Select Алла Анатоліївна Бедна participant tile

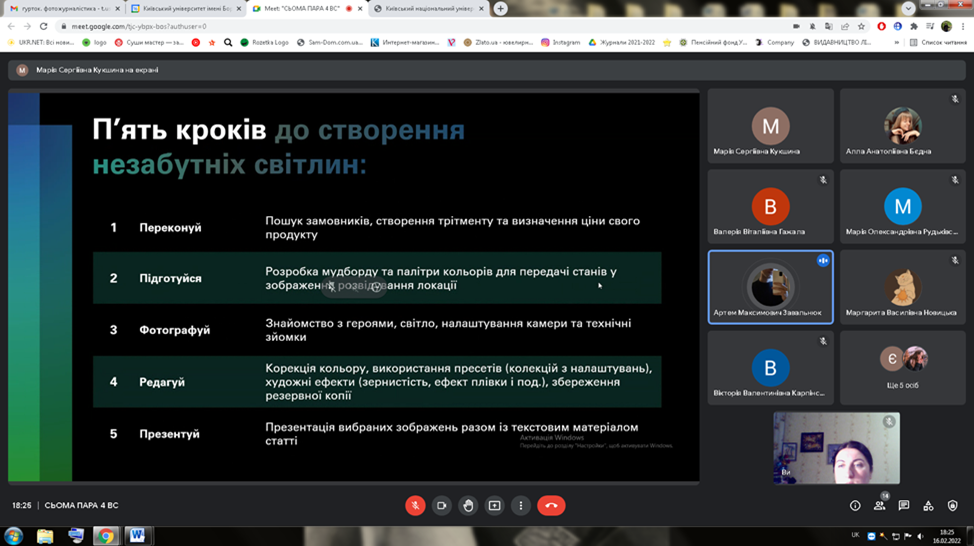[x=903, y=126]
